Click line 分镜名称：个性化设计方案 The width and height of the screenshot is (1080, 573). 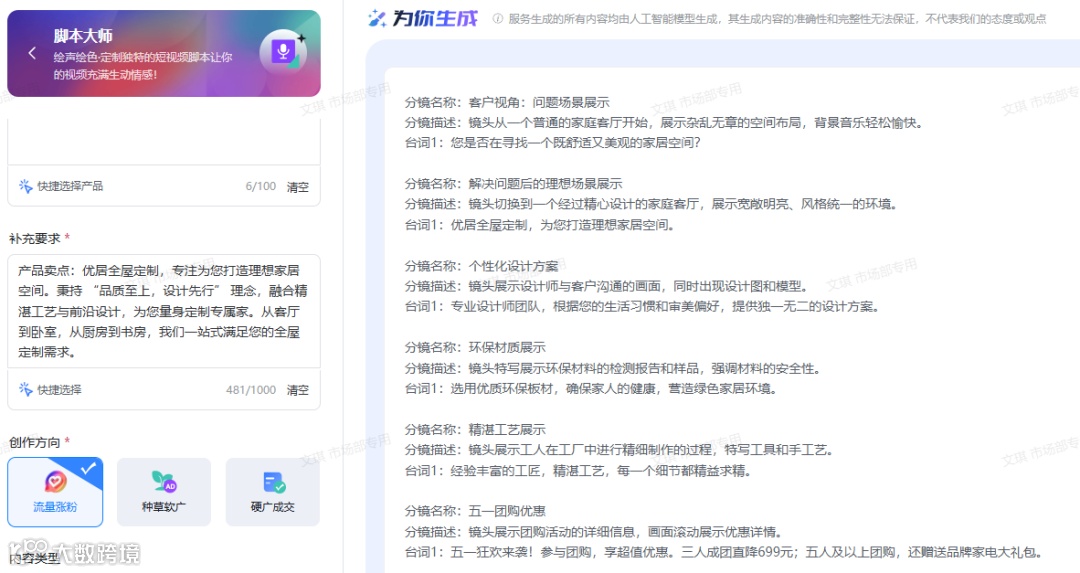tap(481, 266)
